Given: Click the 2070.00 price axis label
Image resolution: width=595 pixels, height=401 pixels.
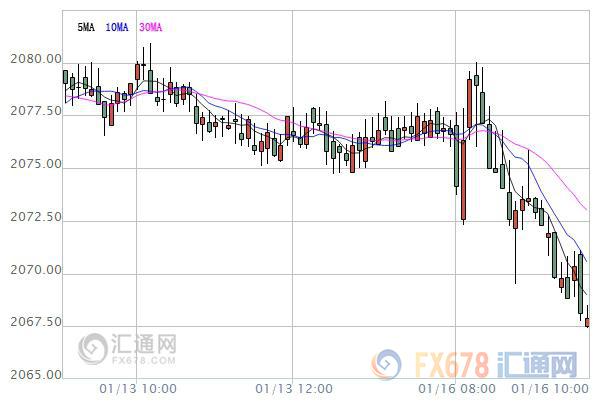Looking at the screenshot, I should coord(36,270).
